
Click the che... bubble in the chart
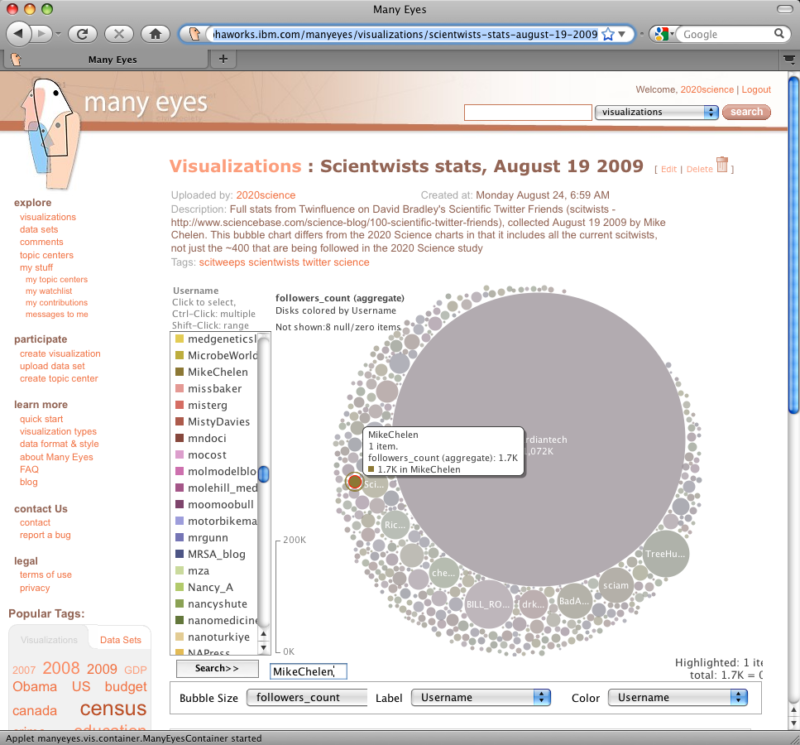(444, 573)
